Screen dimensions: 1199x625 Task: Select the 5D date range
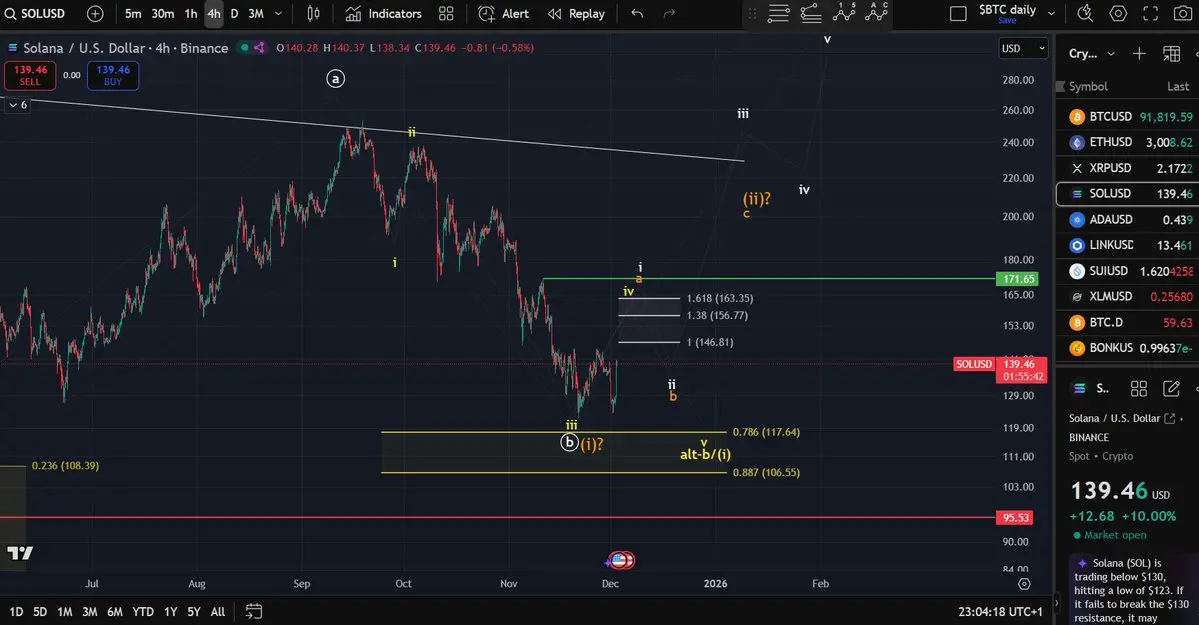tap(40, 611)
